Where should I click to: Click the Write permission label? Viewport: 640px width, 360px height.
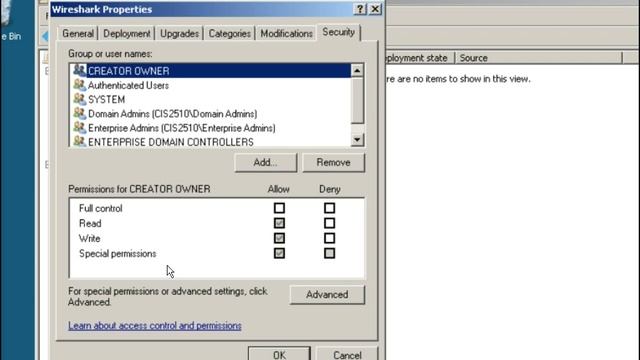click(89, 239)
